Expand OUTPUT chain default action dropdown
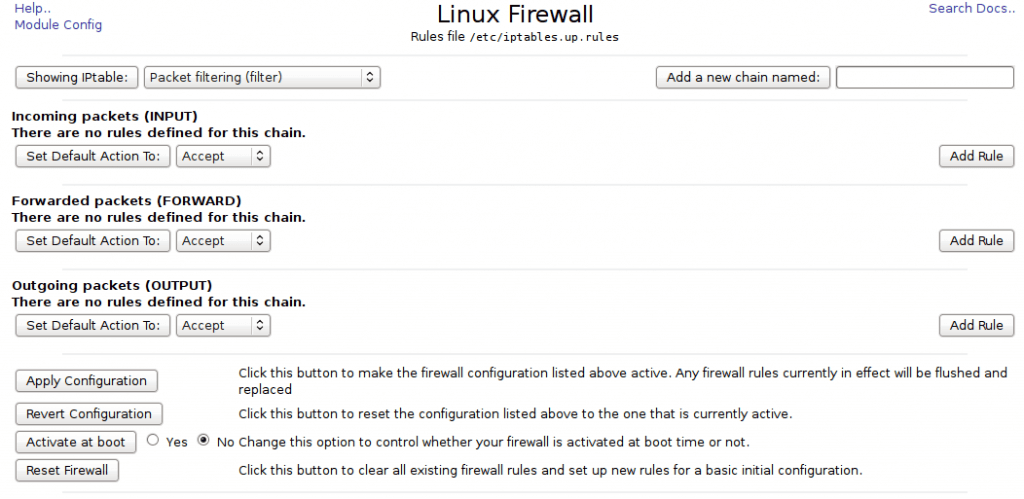Image resolution: width=1024 pixels, height=499 pixels. click(223, 325)
